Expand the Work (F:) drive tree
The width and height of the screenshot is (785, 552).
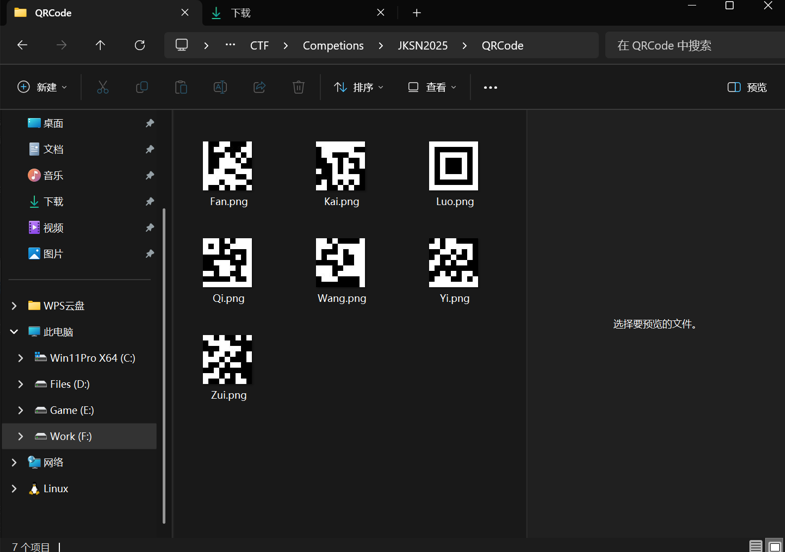pos(20,436)
